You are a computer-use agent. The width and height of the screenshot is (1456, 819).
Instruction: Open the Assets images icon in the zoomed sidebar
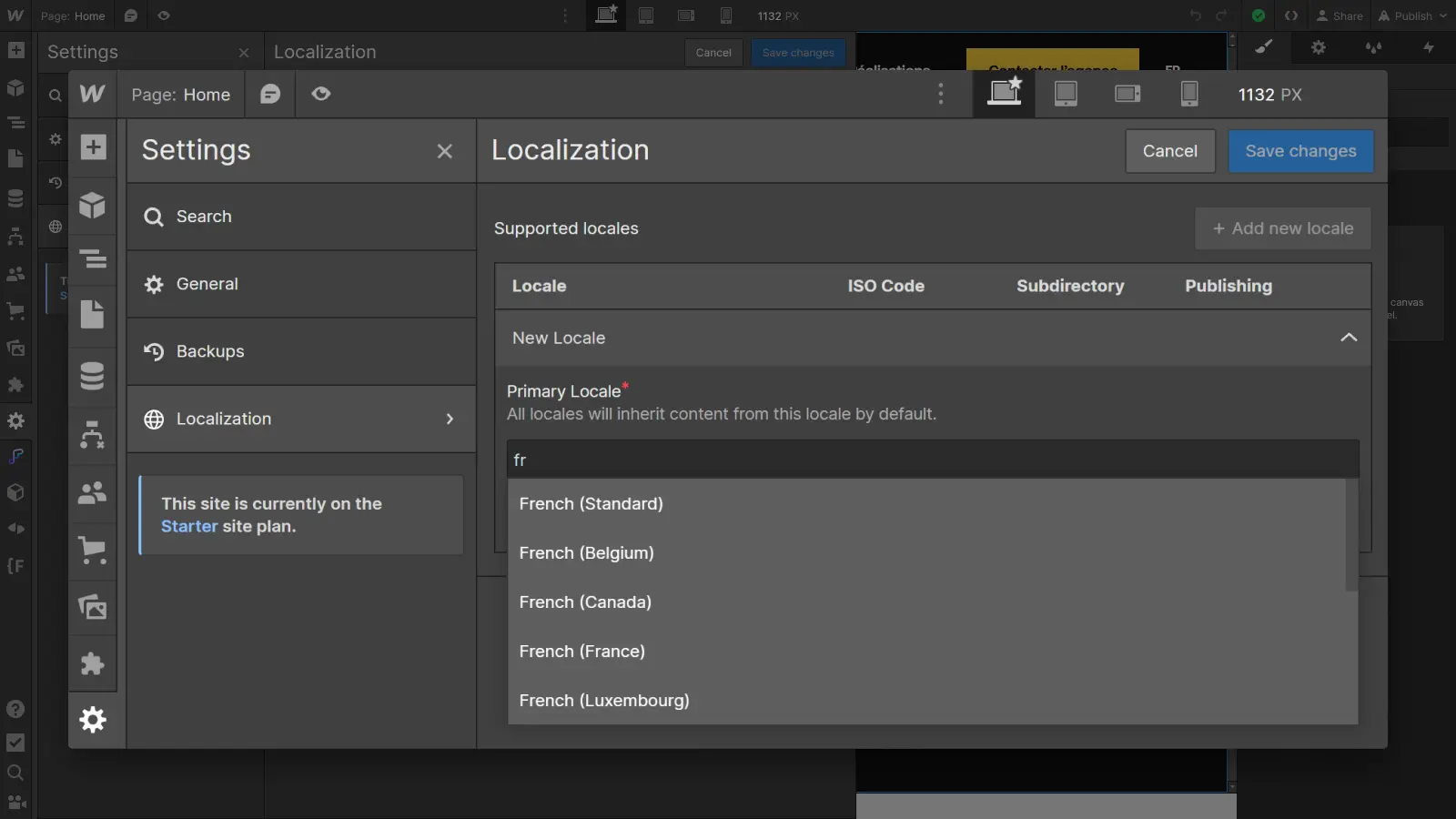(x=93, y=607)
